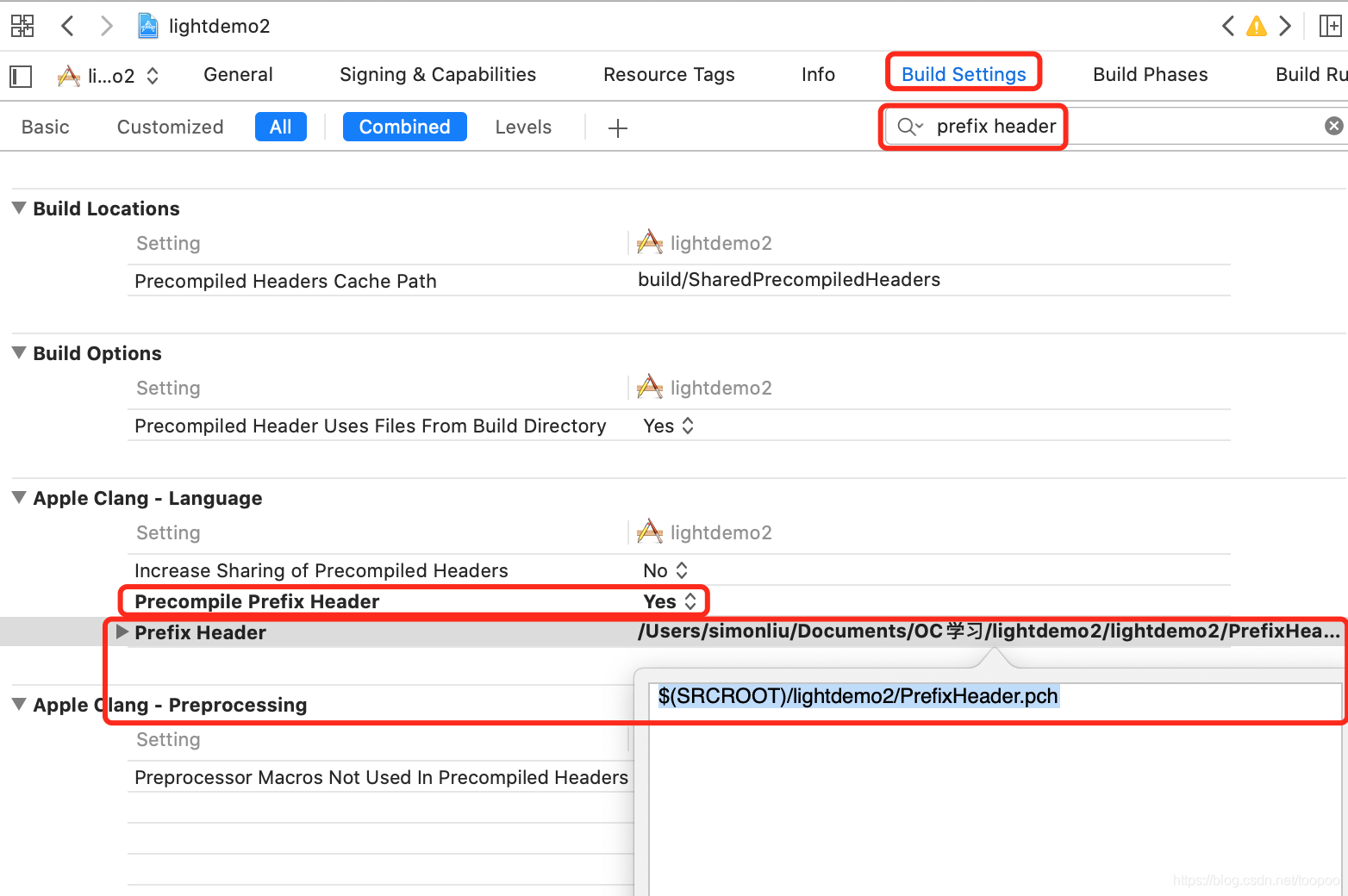Screen dimensions: 1348x896
Task: Add a build setting with plus button
Action: point(617,128)
